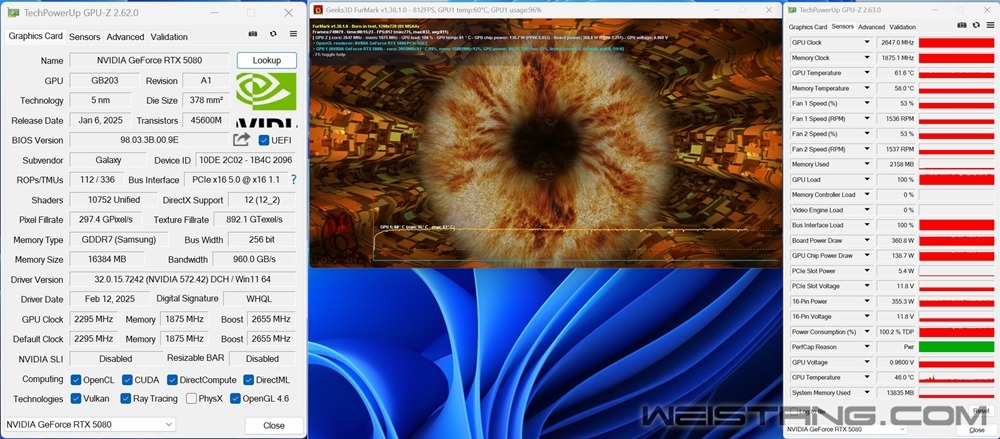Toggle the Vulkan checkbox
This screenshot has width=1000, height=439.
pos(76,399)
